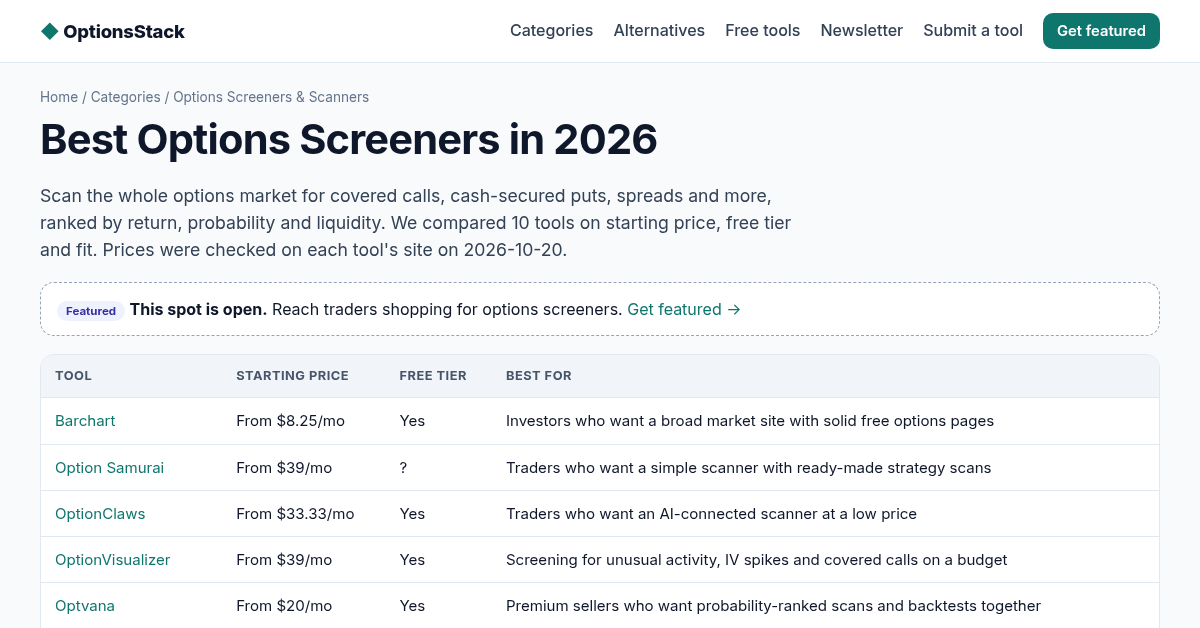Click OptionClaws price From $33.33/mo
Image resolution: width=1200 pixels, height=628 pixels.
[295, 514]
